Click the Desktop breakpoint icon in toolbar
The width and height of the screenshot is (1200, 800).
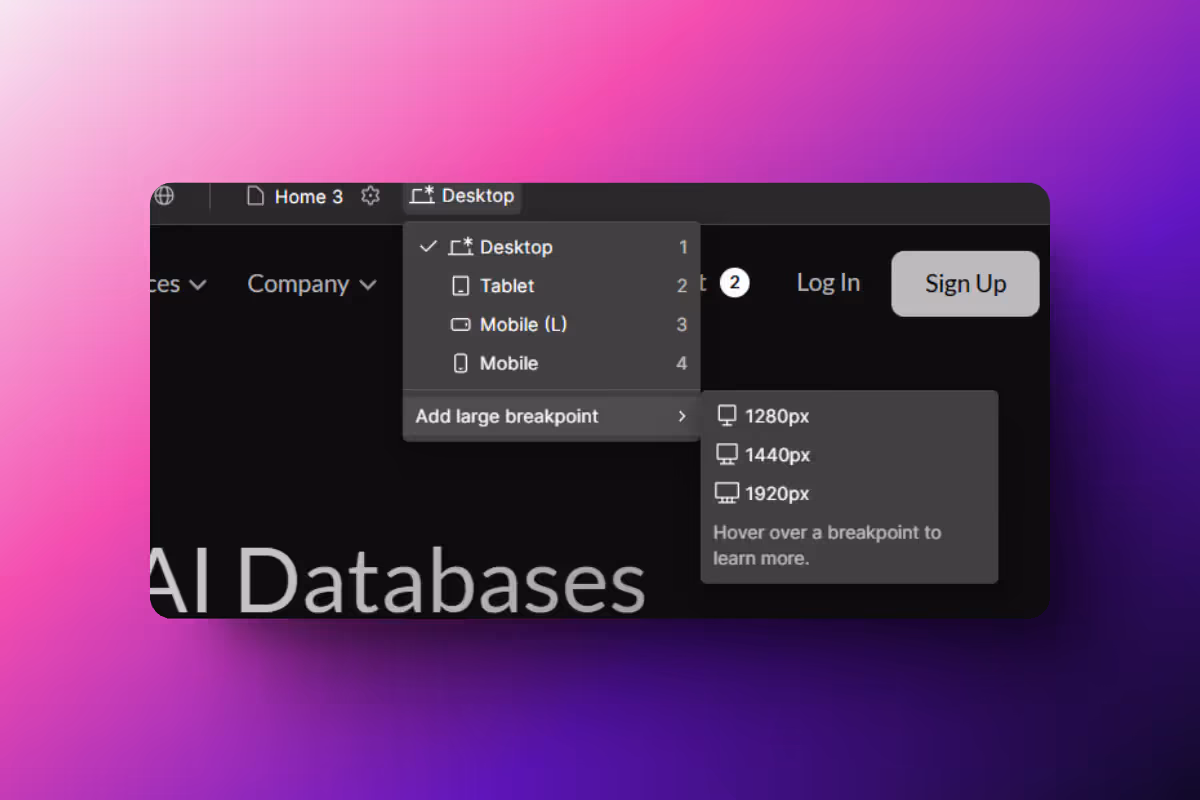click(x=422, y=196)
